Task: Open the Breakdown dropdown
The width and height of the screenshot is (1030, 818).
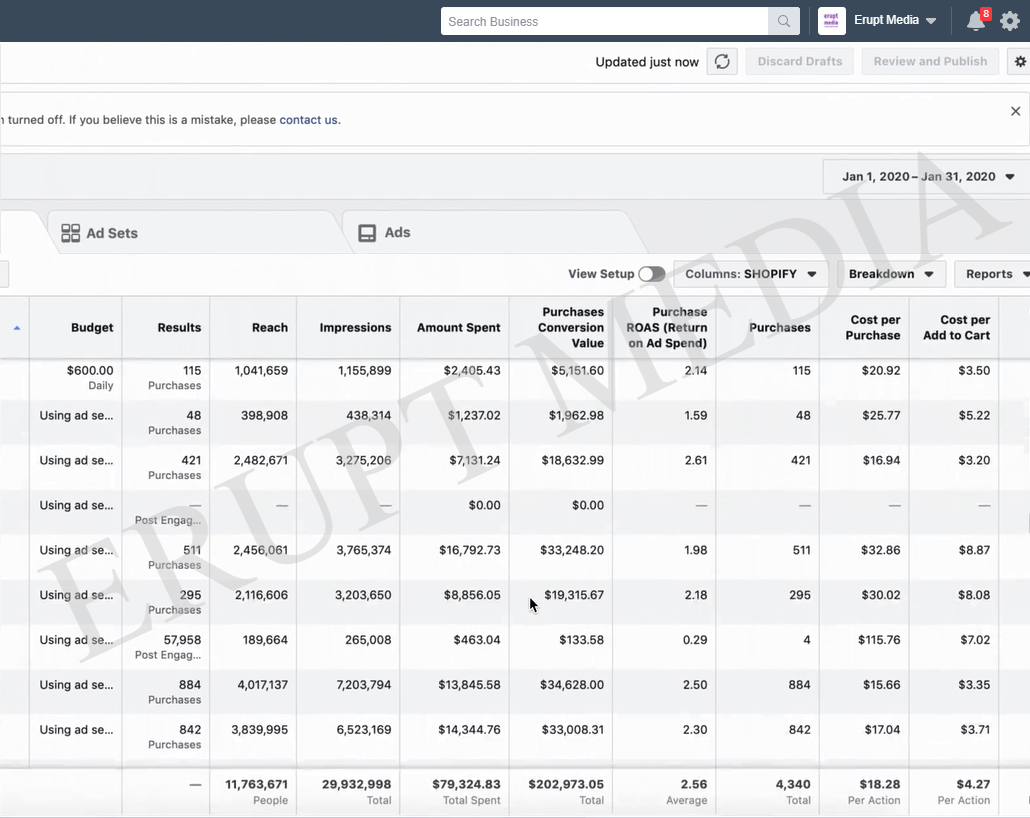Action: point(891,274)
